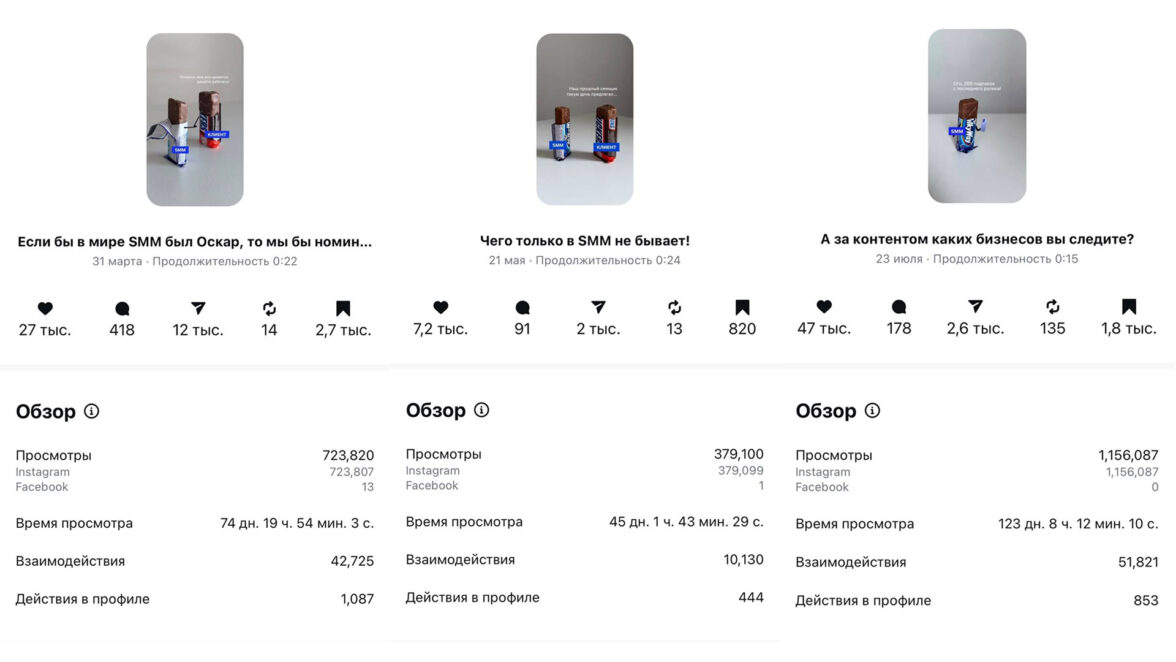The width and height of the screenshot is (1176, 662).
Task: Click the comments icon showing 178
Action: pyautogui.click(x=899, y=307)
